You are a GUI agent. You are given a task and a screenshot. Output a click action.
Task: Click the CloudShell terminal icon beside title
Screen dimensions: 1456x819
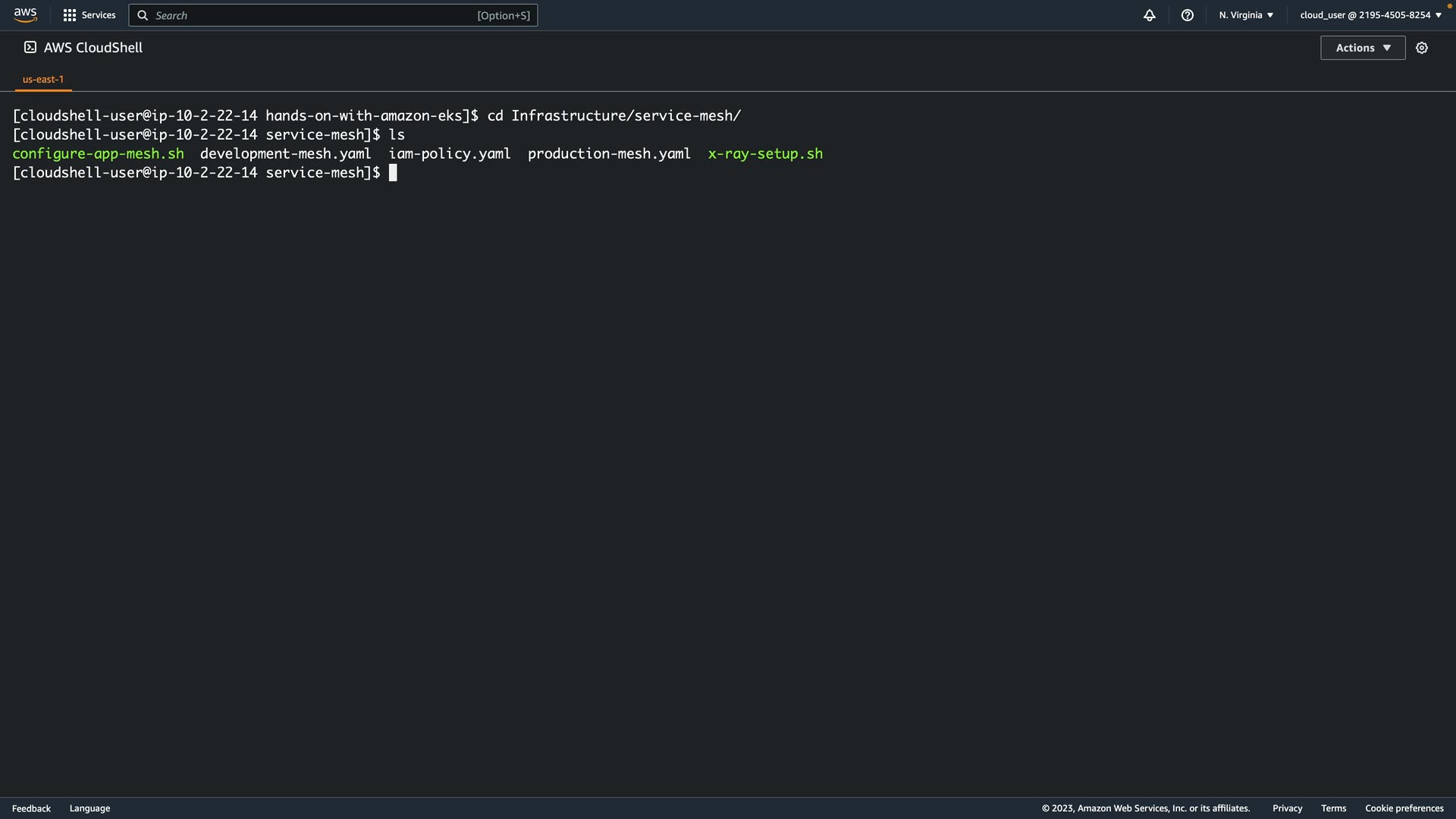point(30,47)
